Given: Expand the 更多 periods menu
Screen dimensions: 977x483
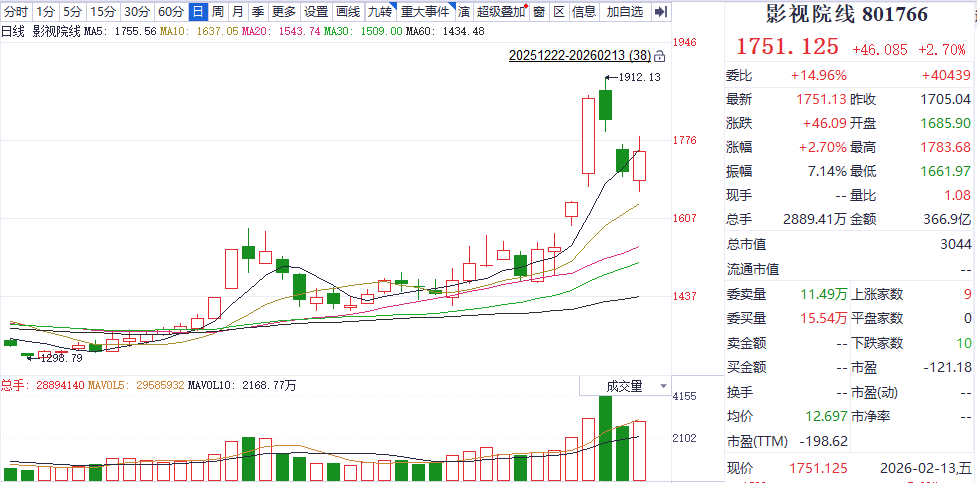Looking at the screenshot, I should coord(284,12).
